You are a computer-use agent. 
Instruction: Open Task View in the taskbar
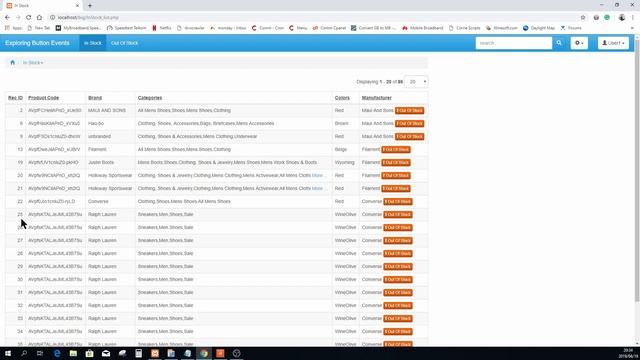(x=40, y=353)
